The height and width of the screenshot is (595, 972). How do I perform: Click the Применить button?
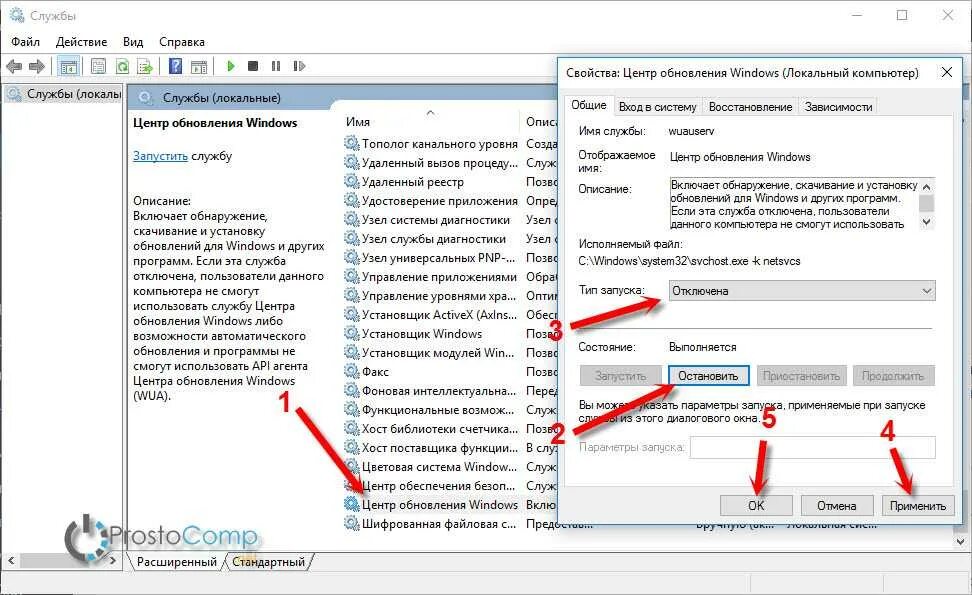(917, 505)
